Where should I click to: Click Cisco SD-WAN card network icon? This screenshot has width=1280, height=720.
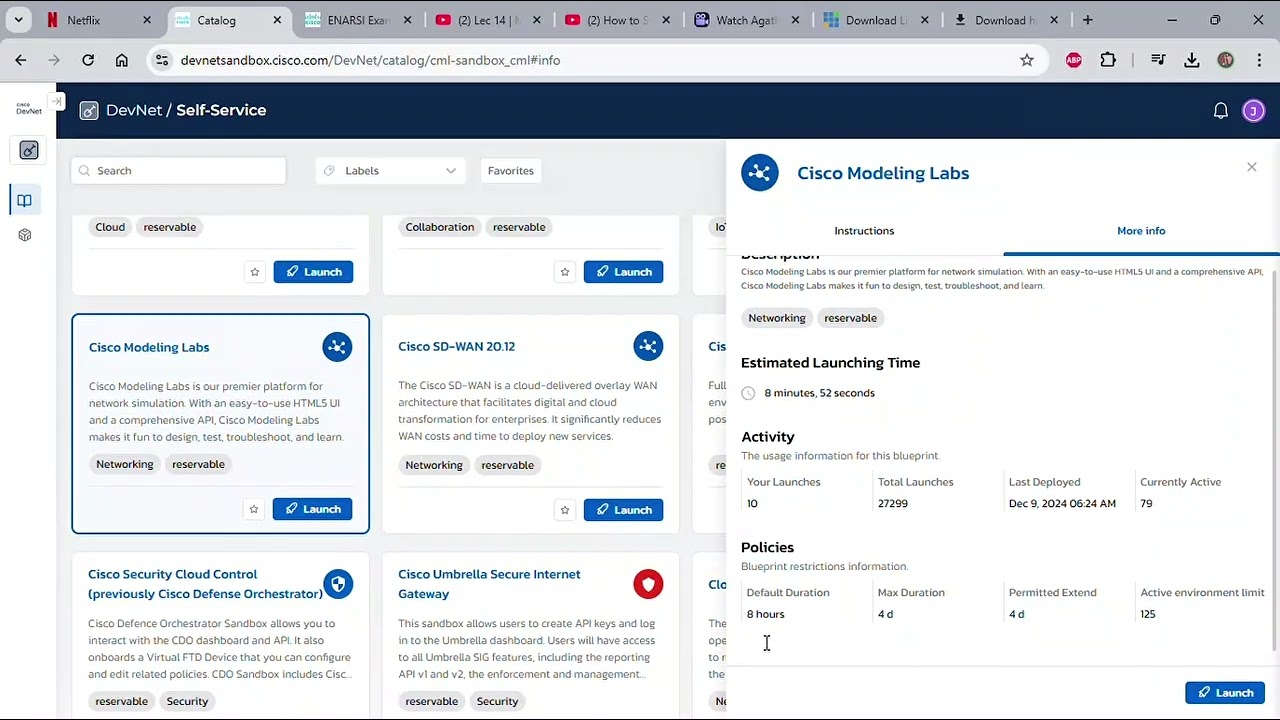648,346
